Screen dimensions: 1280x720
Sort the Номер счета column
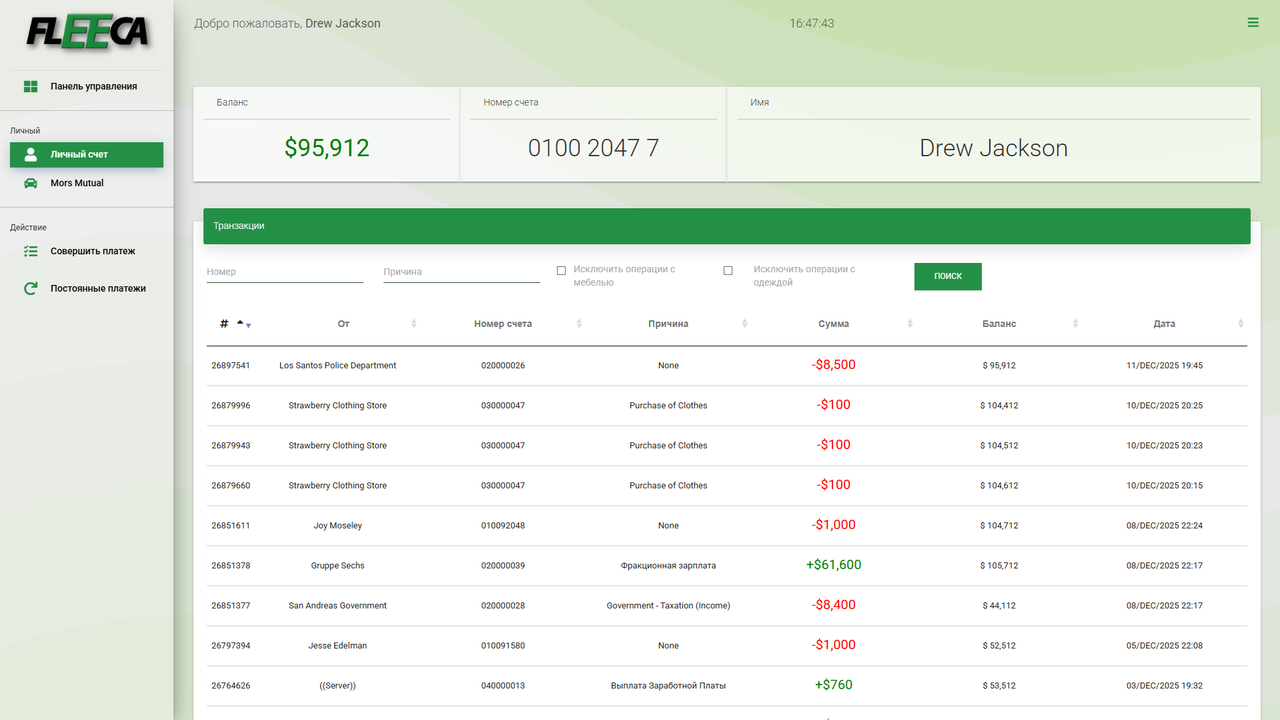click(x=503, y=324)
